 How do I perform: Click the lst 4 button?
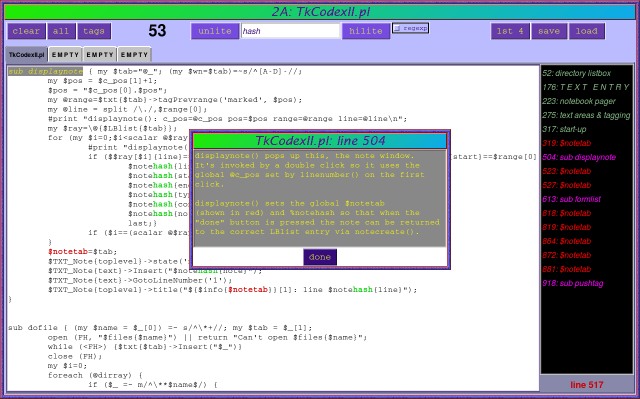(x=510, y=31)
